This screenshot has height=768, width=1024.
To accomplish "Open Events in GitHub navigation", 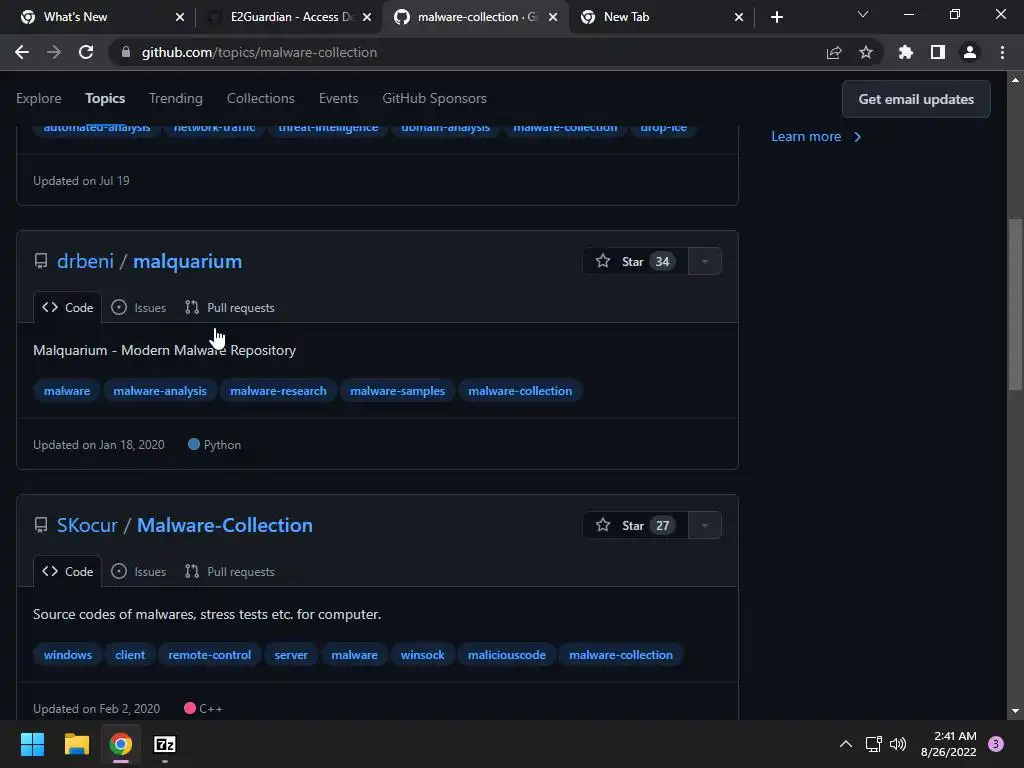I will pyautogui.click(x=338, y=98).
